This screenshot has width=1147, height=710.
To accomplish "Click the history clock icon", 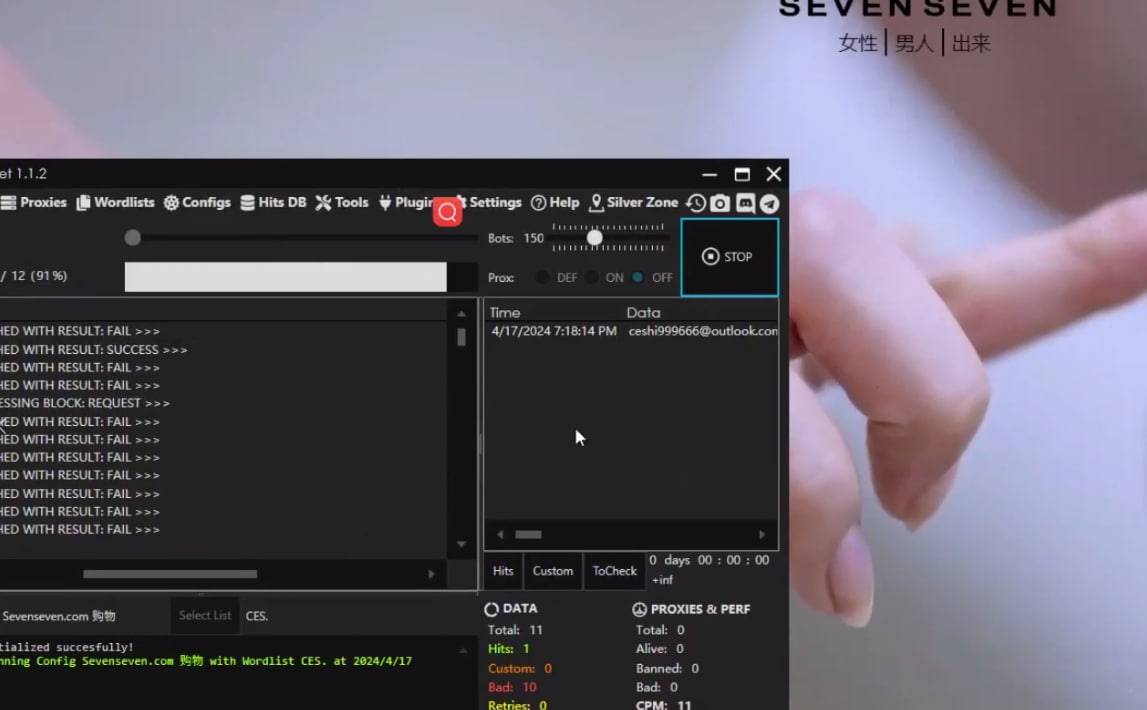I will (696, 203).
